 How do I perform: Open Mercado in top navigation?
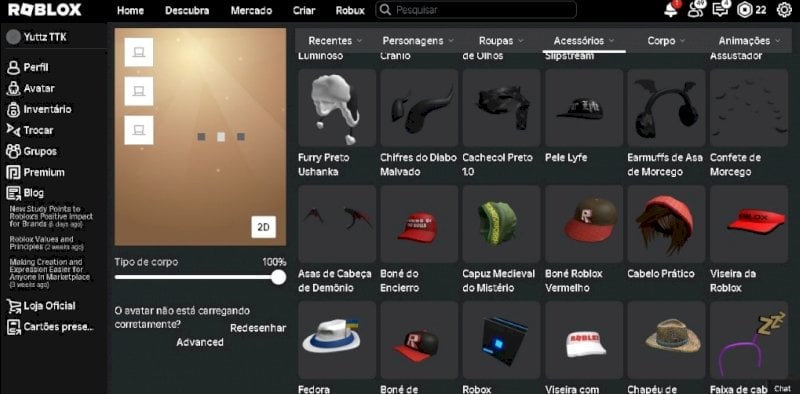[x=251, y=10]
